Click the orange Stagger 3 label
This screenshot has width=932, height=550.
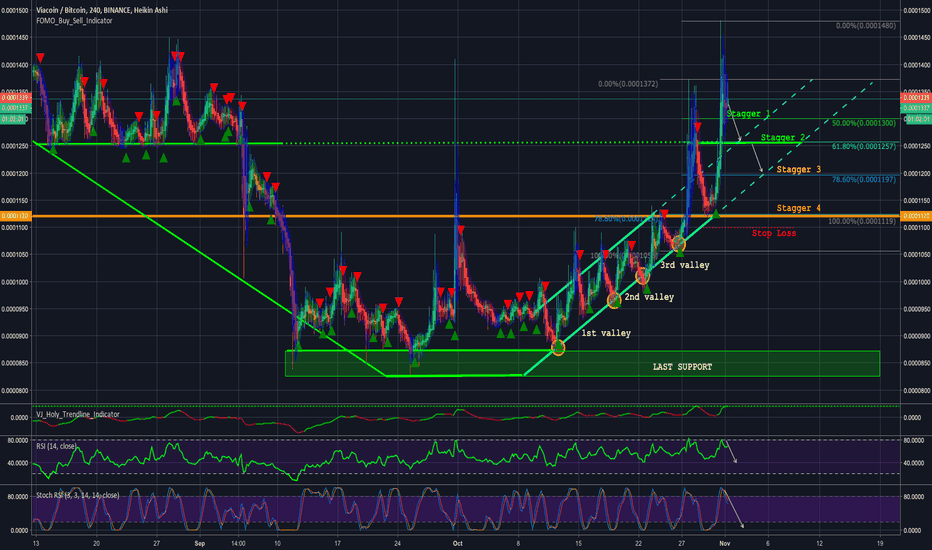[799, 169]
